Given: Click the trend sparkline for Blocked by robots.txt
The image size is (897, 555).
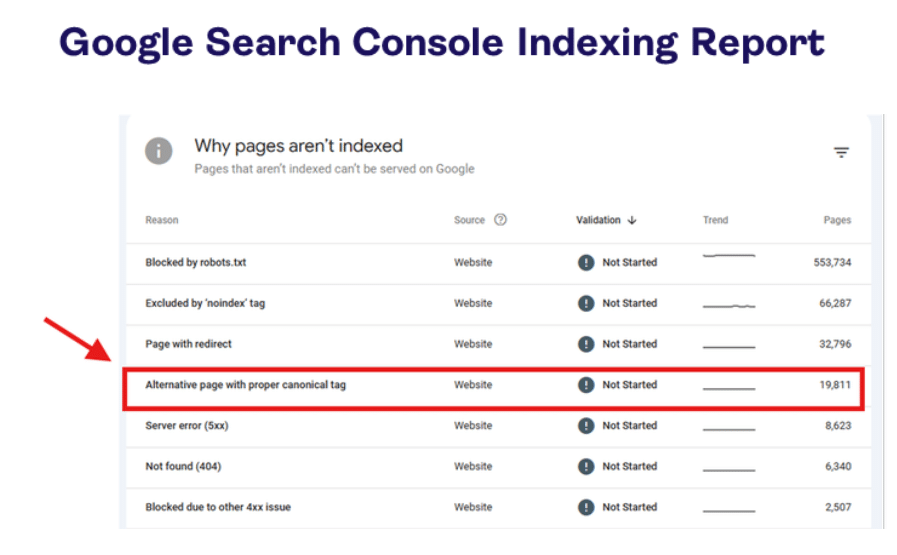Looking at the screenshot, I should [x=729, y=255].
